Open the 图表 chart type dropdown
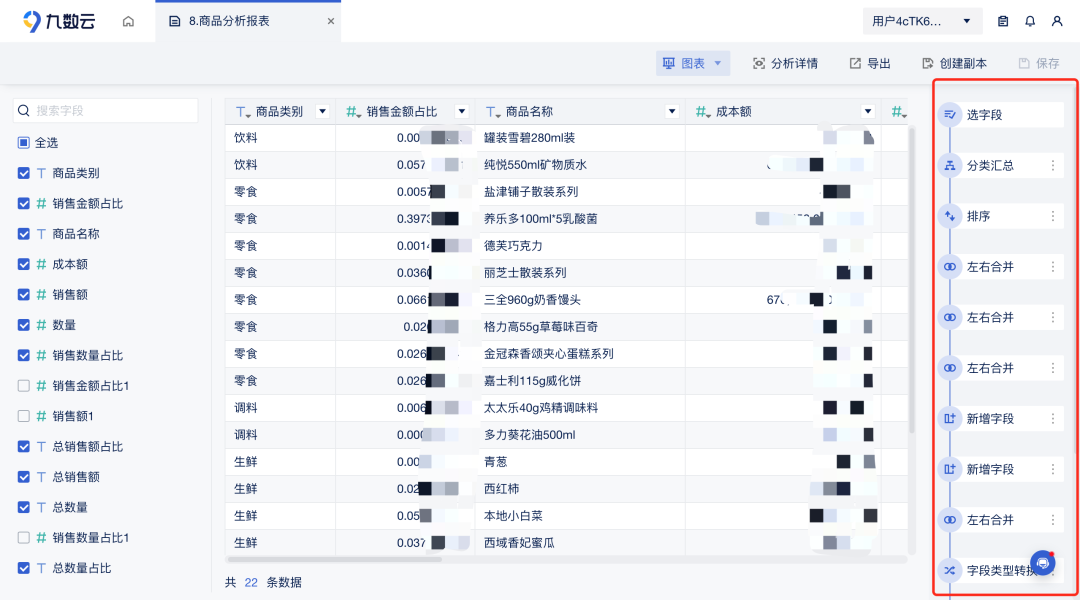 [693, 62]
